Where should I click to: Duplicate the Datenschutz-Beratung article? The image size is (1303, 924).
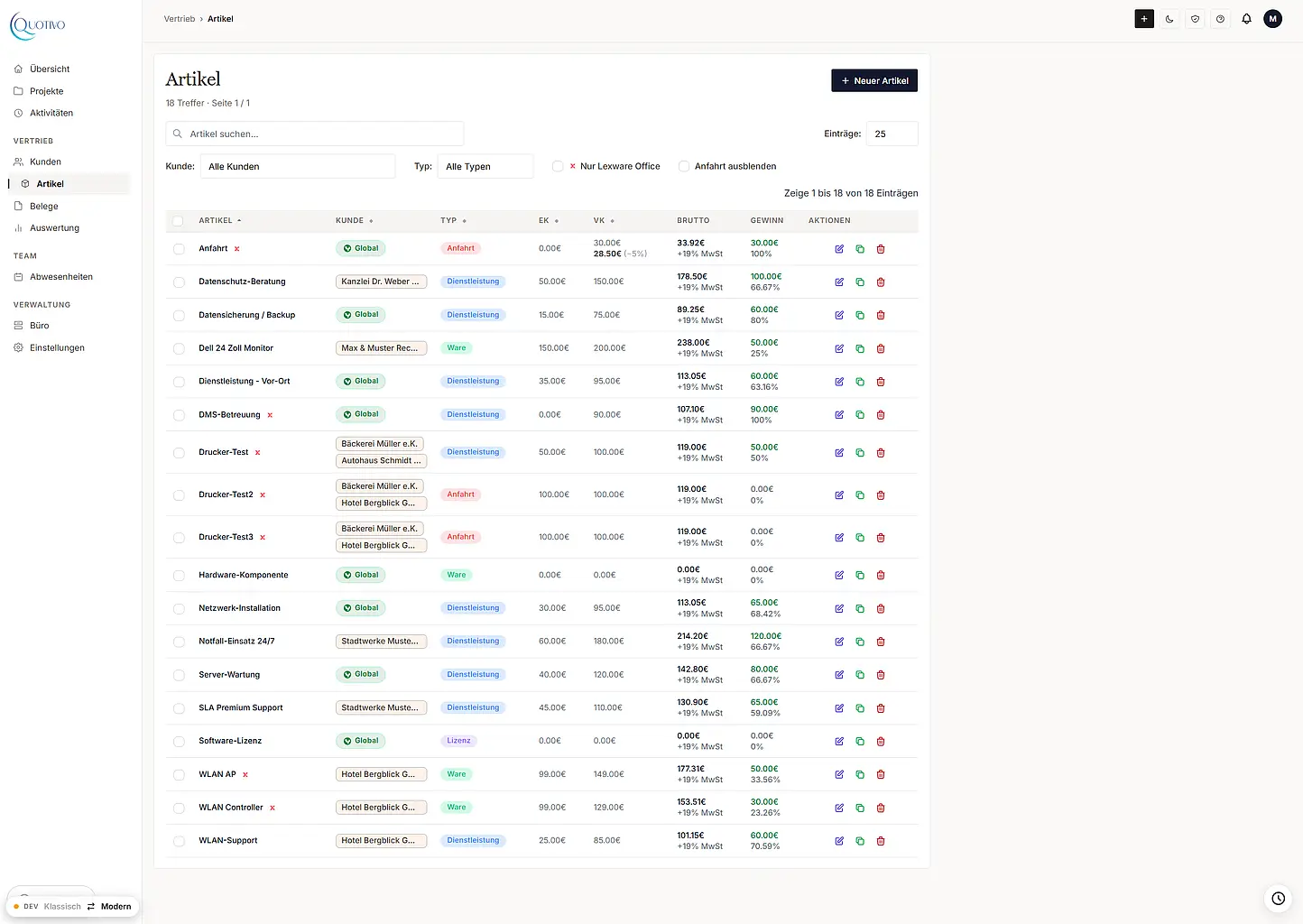tap(860, 282)
